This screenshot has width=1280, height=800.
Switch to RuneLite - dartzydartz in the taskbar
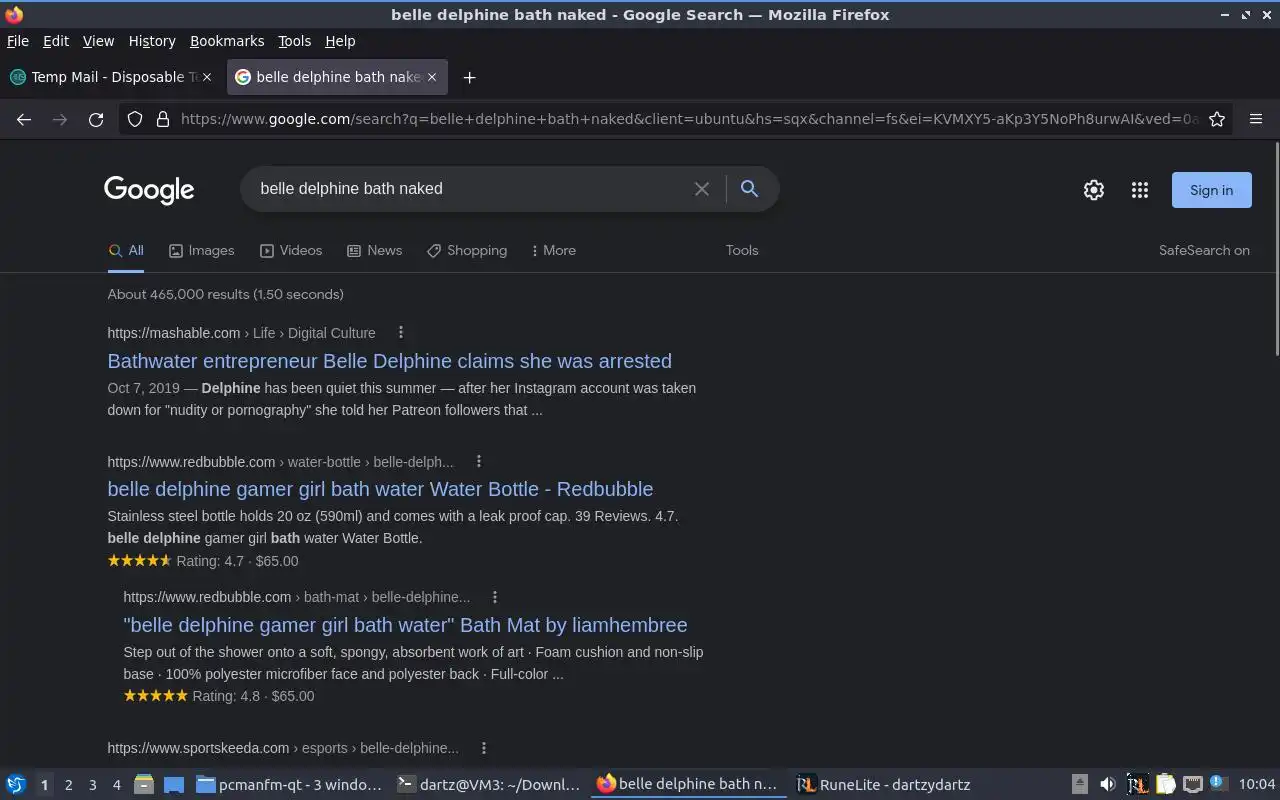coord(884,785)
